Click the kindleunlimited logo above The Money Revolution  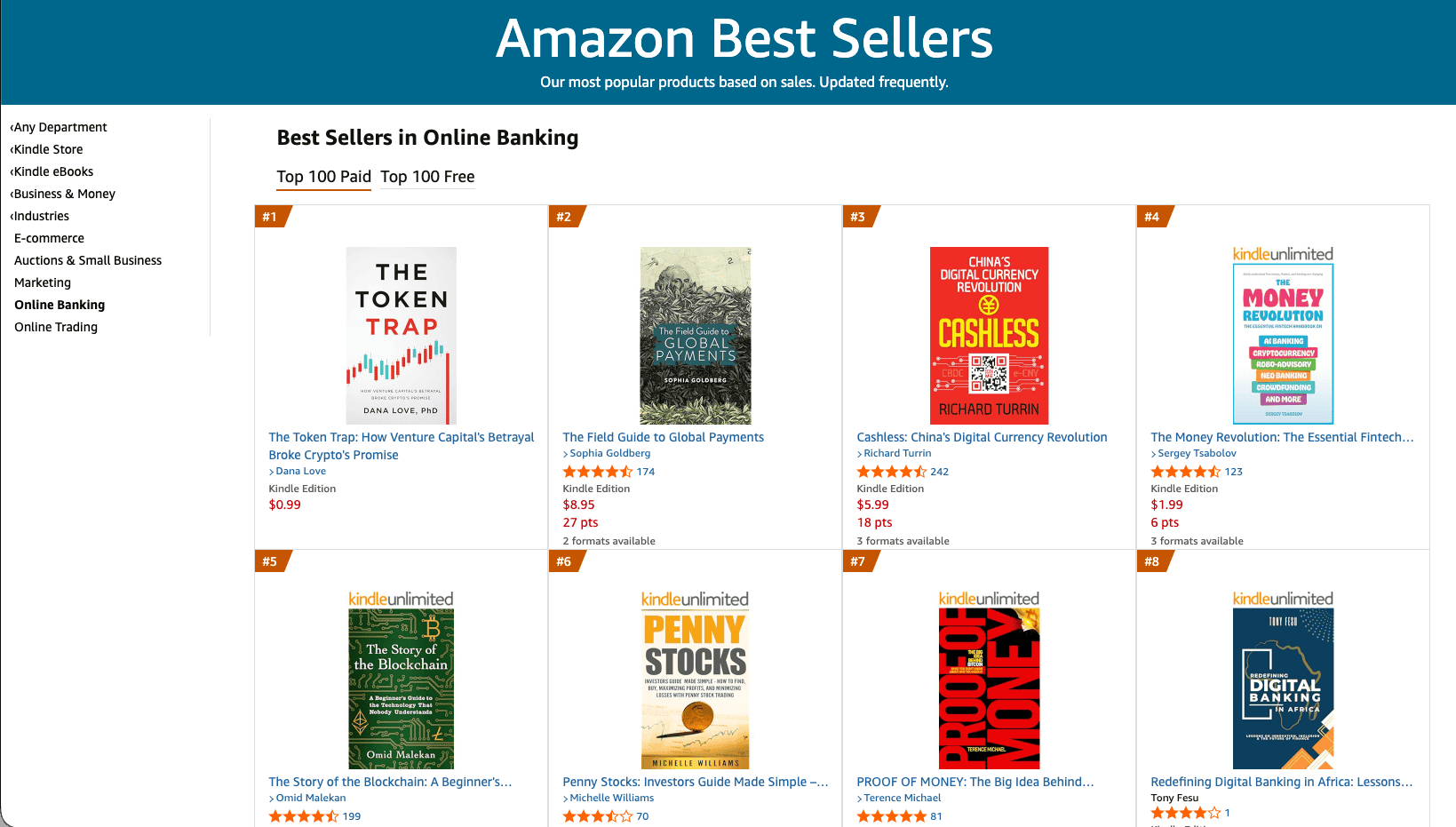click(1282, 252)
